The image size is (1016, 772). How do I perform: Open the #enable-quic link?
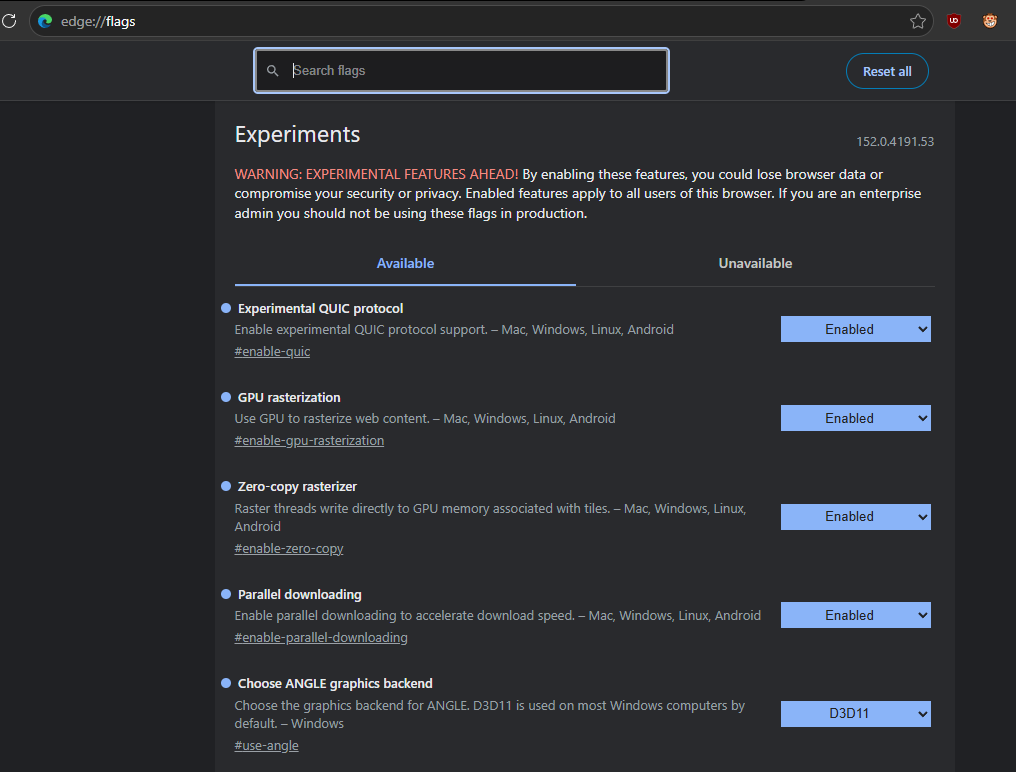[x=272, y=351]
